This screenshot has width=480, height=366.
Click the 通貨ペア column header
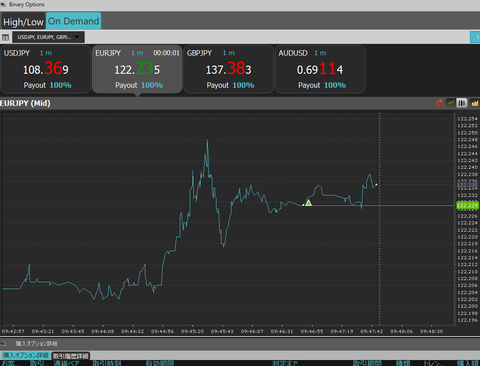click(x=66, y=363)
